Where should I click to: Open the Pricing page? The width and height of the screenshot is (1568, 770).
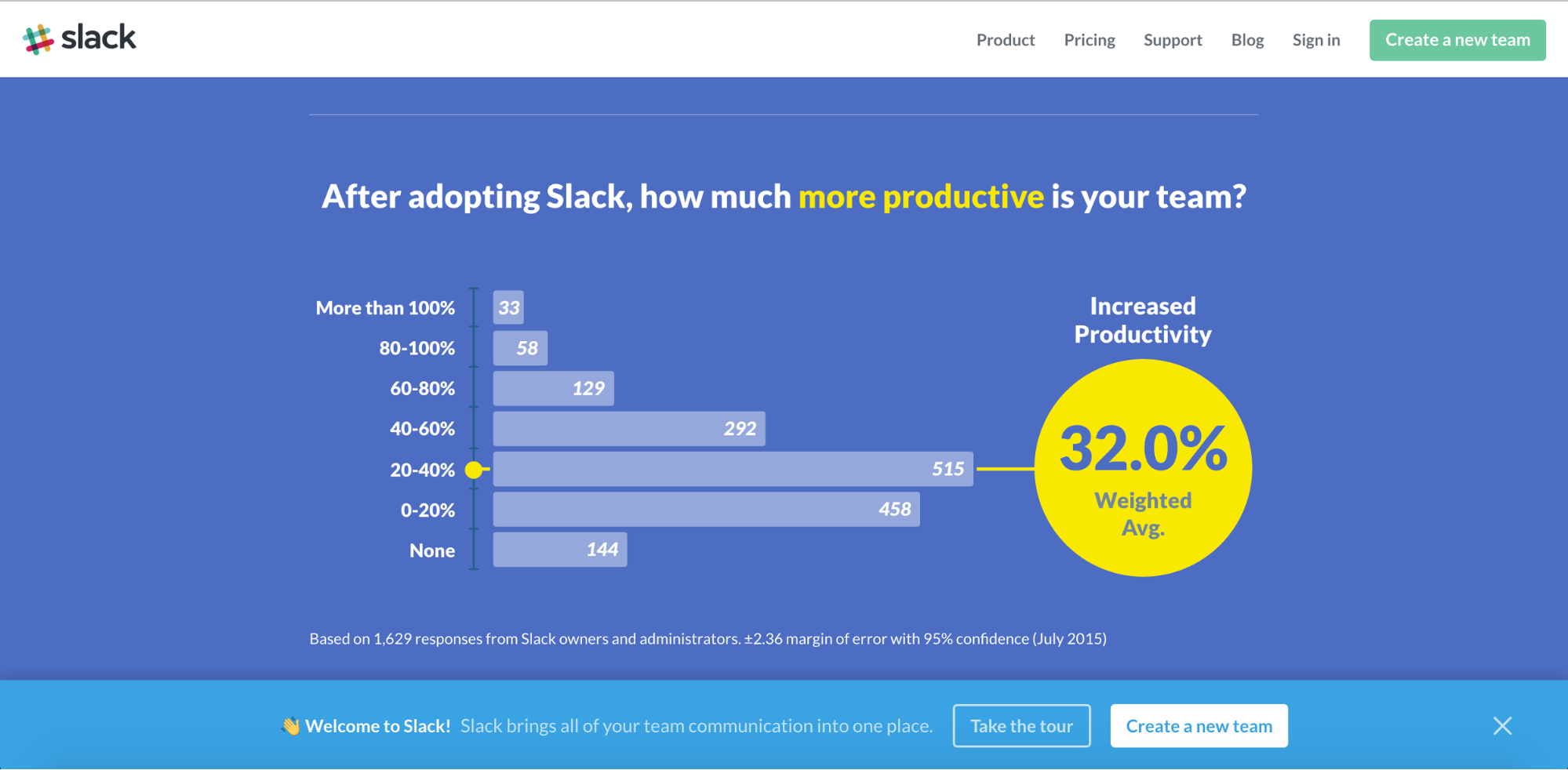tap(1089, 40)
